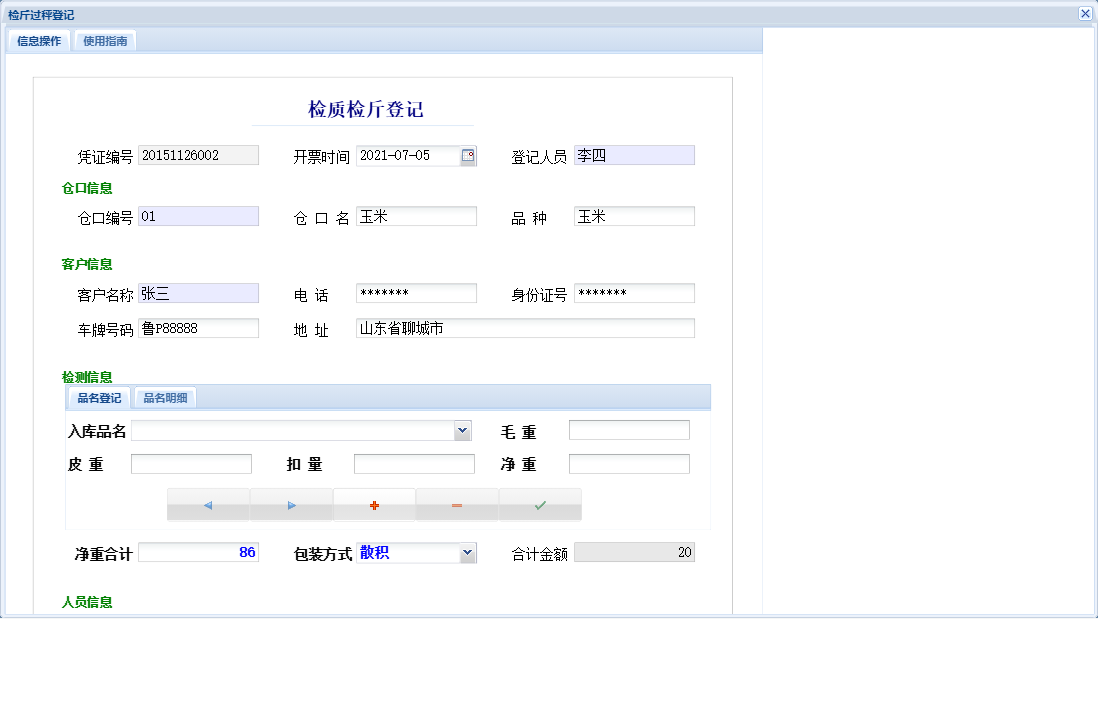The image size is (1098, 707).
Task: Click the previous record arrow icon
Action: click(208, 504)
